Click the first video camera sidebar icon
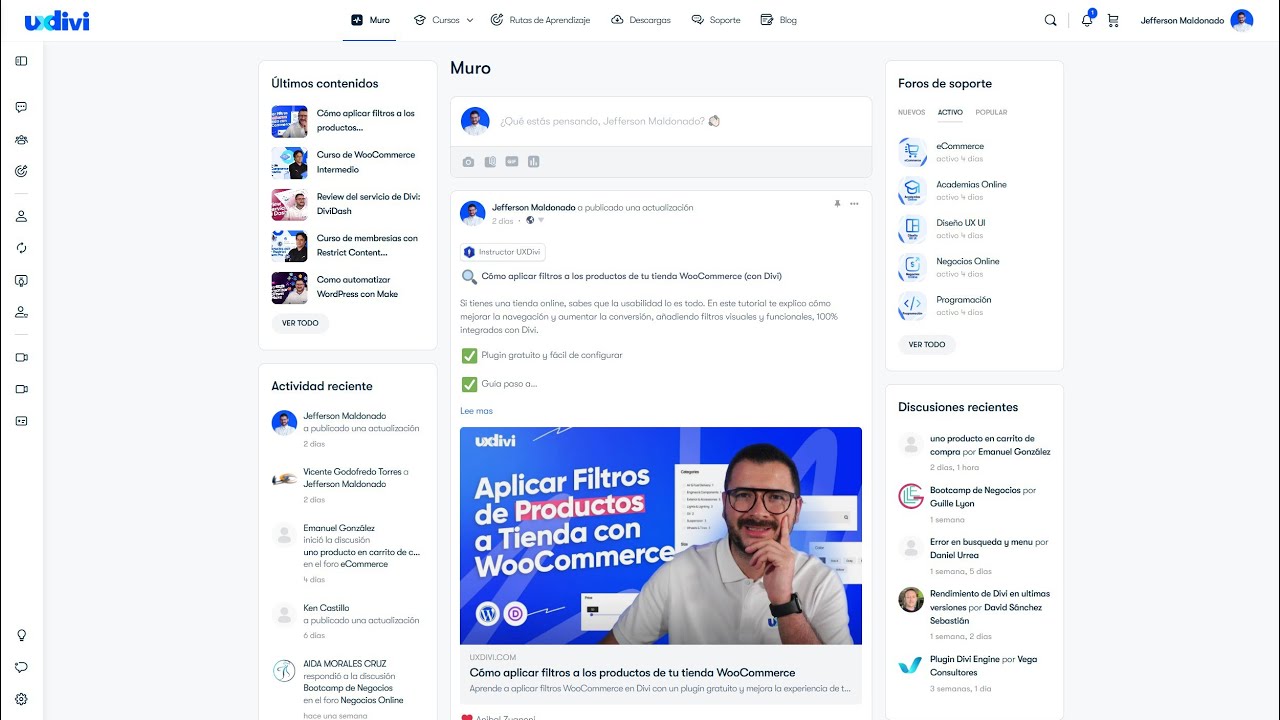1280x720 pixels. point(21,357)
